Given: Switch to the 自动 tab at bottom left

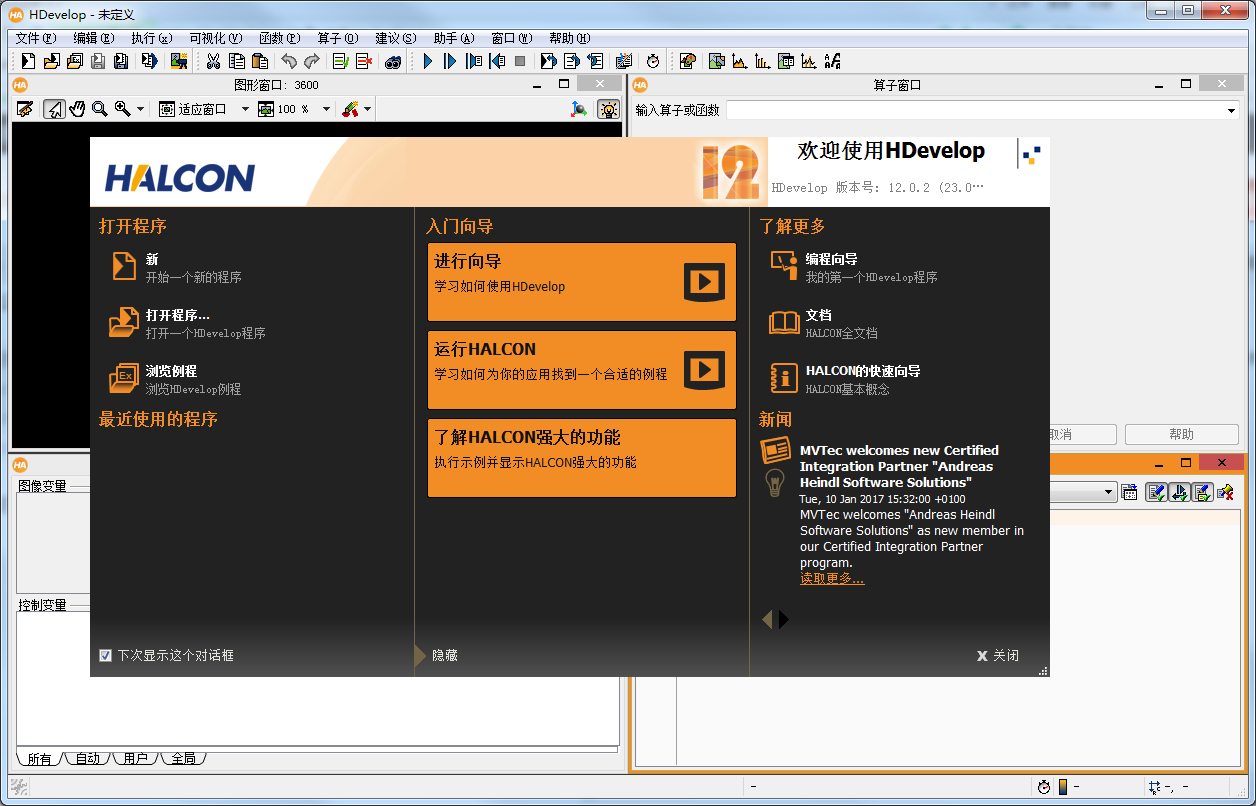Looking at the screenshot, I should [86, 758].
